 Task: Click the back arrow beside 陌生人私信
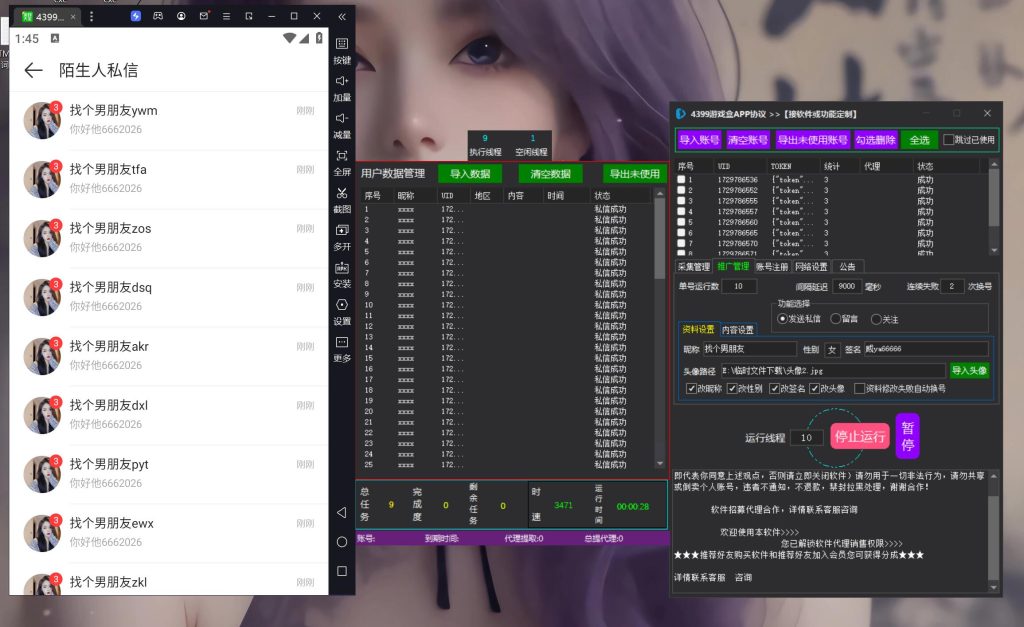pos(33,70)
